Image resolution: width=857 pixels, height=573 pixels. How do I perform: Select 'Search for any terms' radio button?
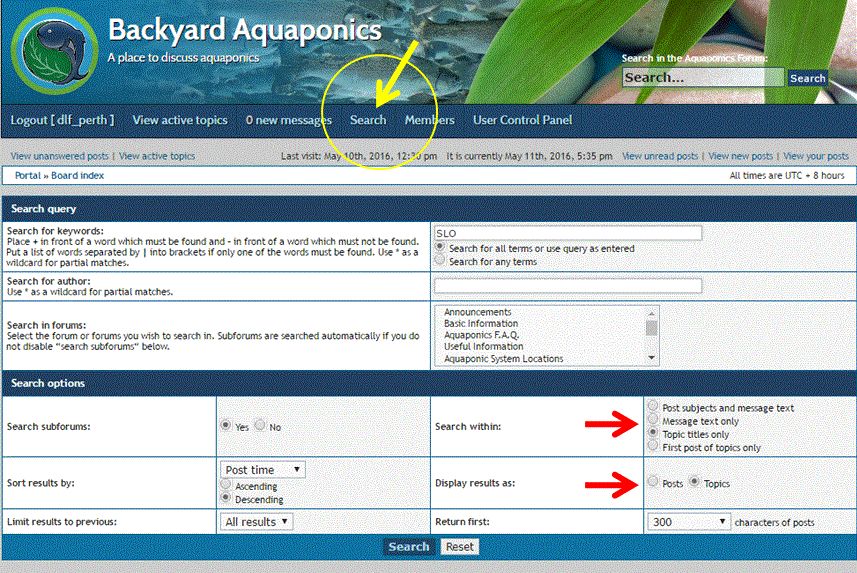tap(439, 260)
